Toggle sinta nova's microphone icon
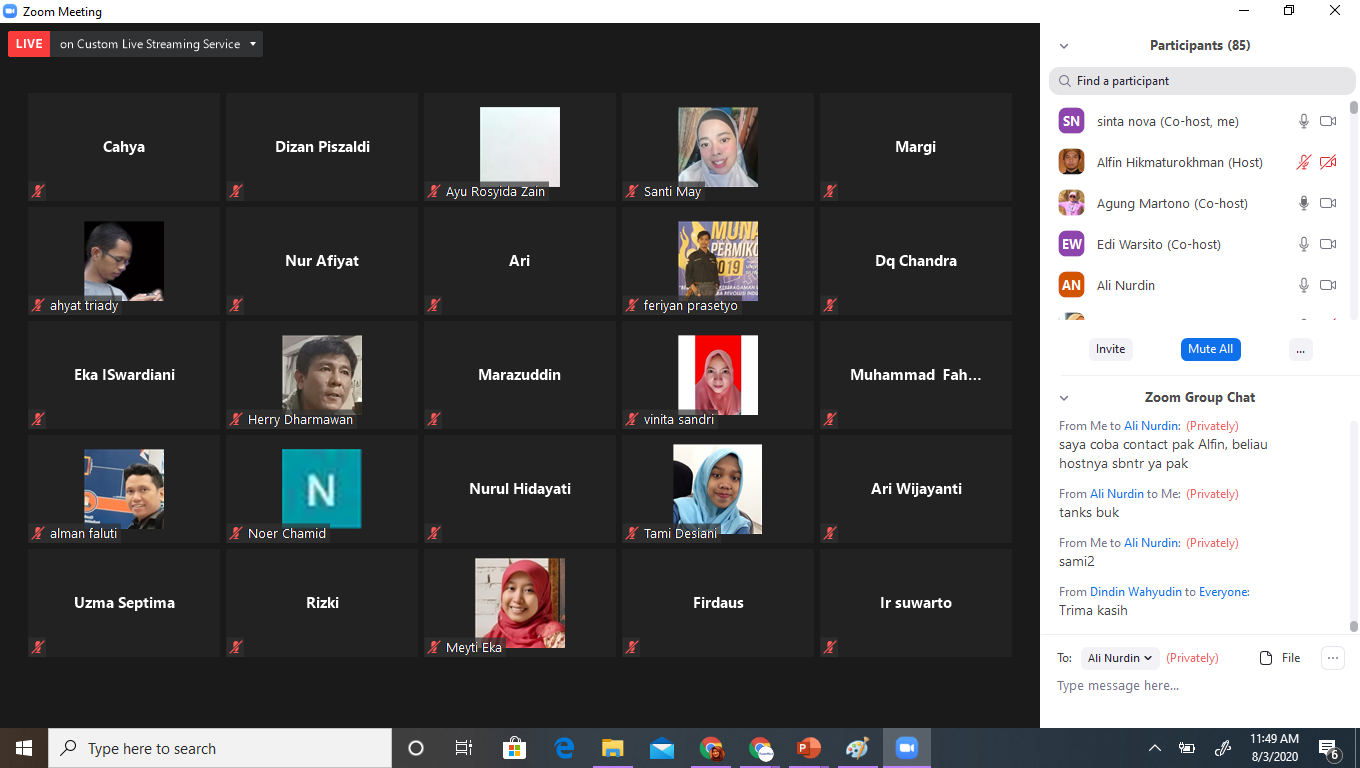Screen dimensions: 1360x768 (x=1303, y=121)
